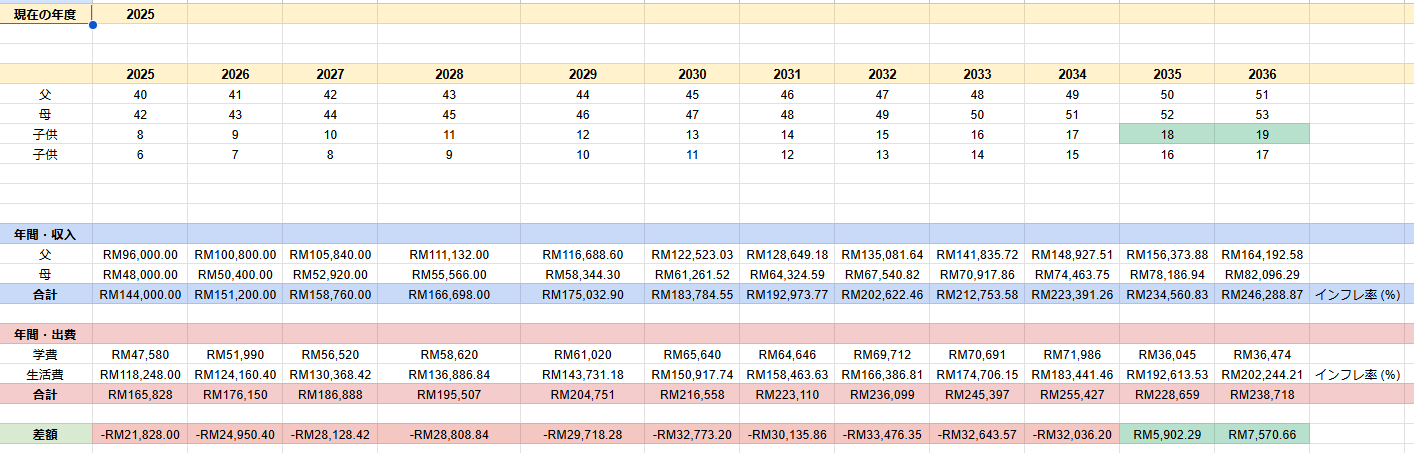Viewport: 1414px width, 453px height.
Task: Click the 差額 row label
Action: coord(45,434)
